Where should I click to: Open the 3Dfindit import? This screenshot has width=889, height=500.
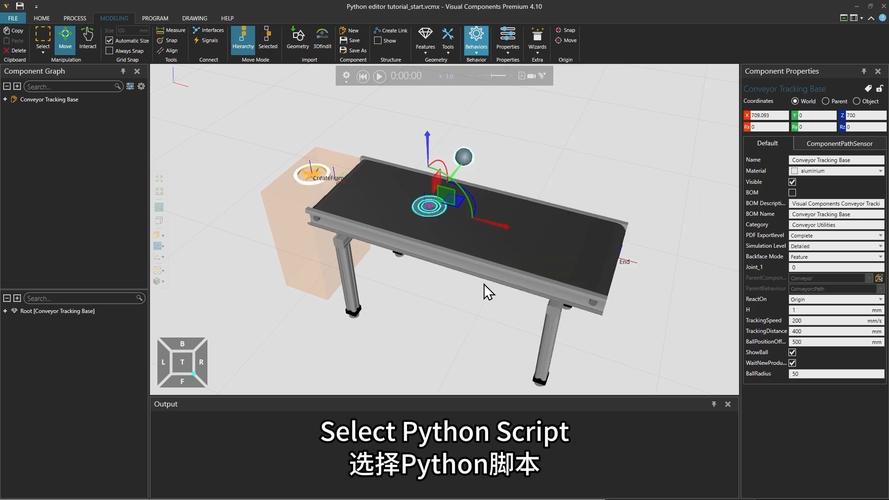(322, 39)
